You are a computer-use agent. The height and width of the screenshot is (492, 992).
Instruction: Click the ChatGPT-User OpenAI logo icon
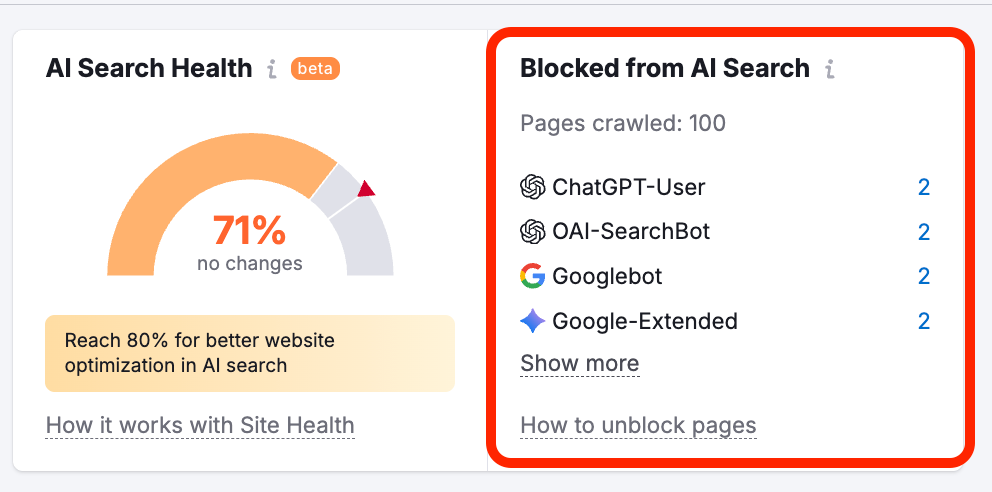click(x=533, y=187)
